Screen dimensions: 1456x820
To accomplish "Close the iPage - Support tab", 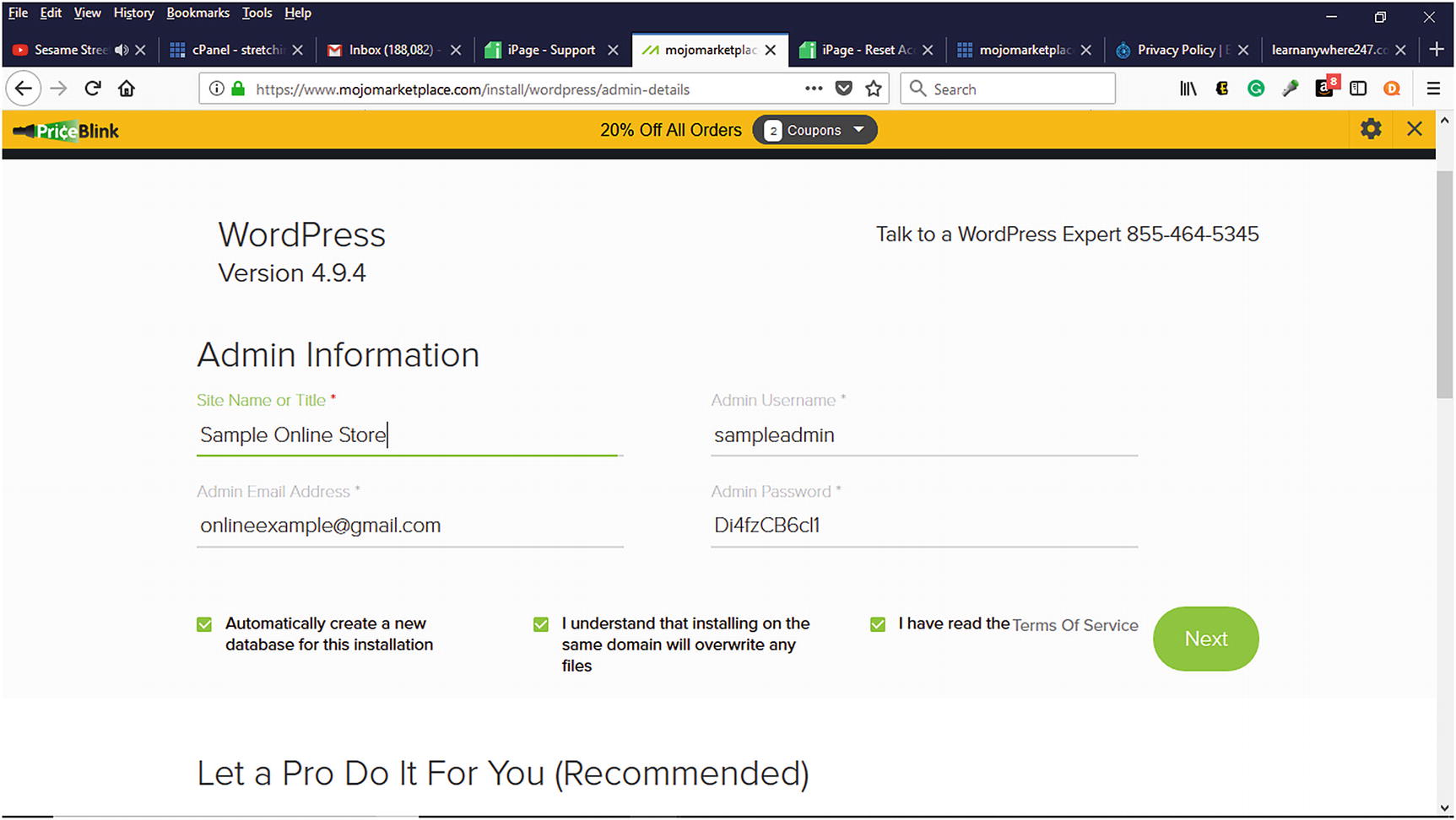I will tap(614, 50).
